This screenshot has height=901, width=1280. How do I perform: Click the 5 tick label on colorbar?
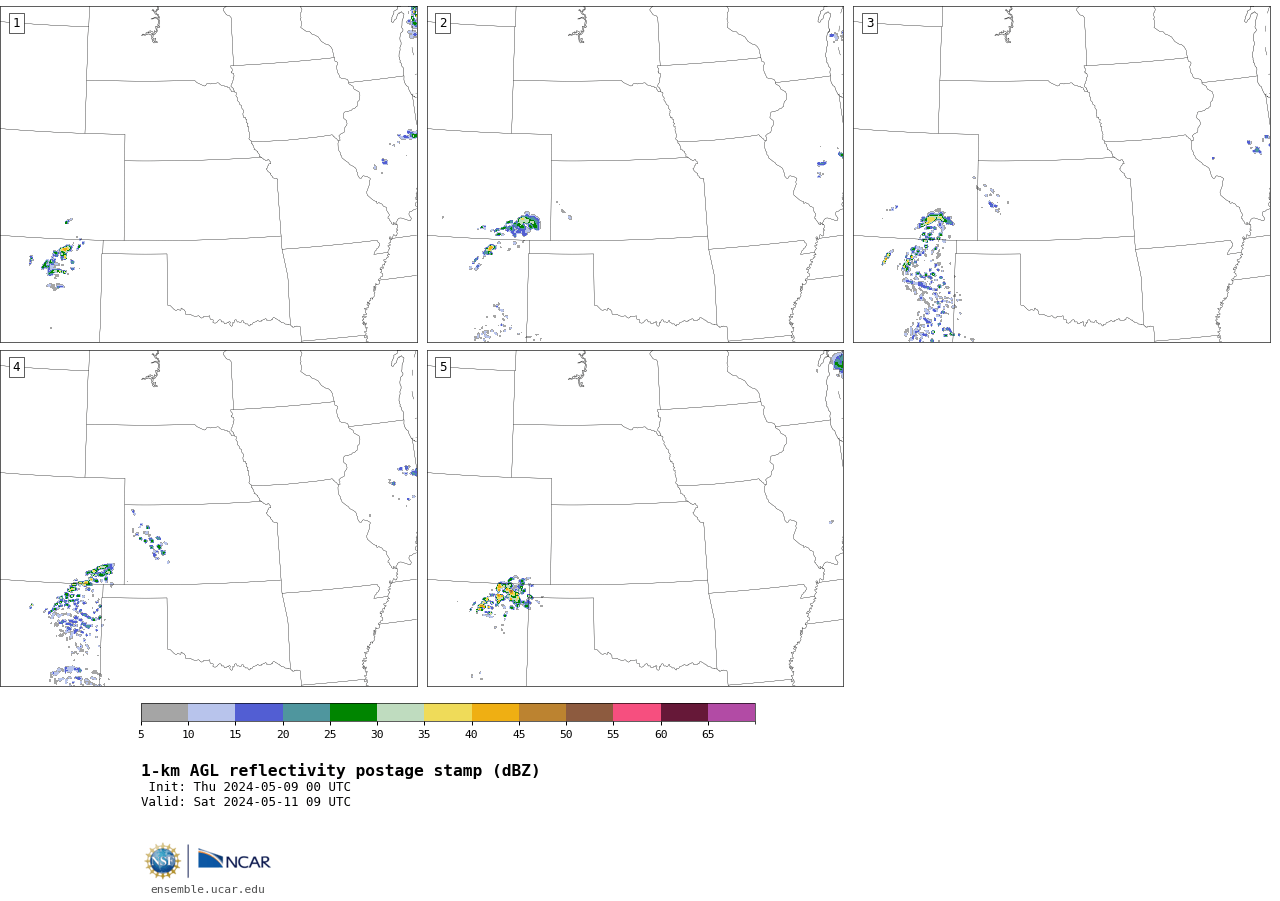coord(141,735)
